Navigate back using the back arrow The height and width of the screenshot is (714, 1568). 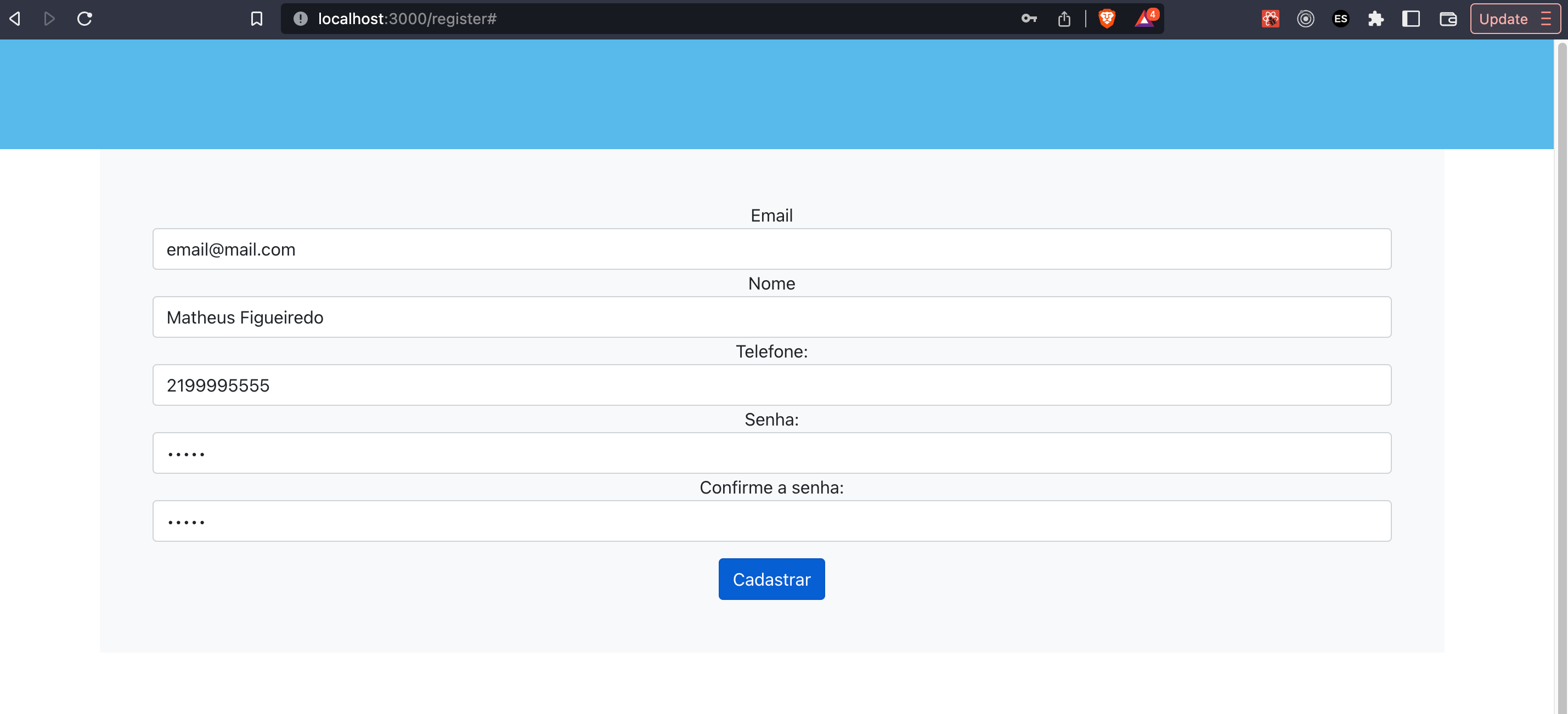15,19
